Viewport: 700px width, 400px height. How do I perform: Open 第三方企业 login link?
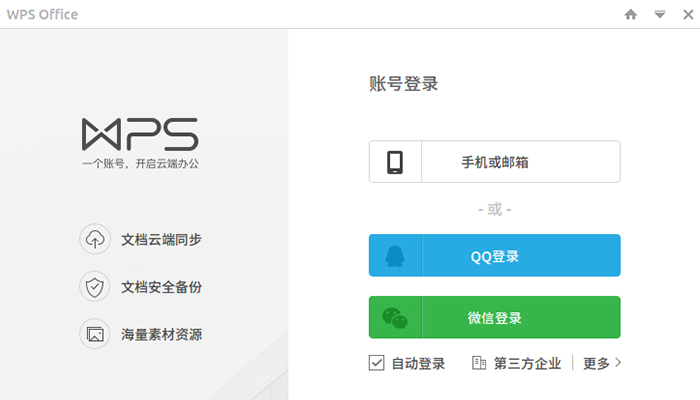click(527, 363)
